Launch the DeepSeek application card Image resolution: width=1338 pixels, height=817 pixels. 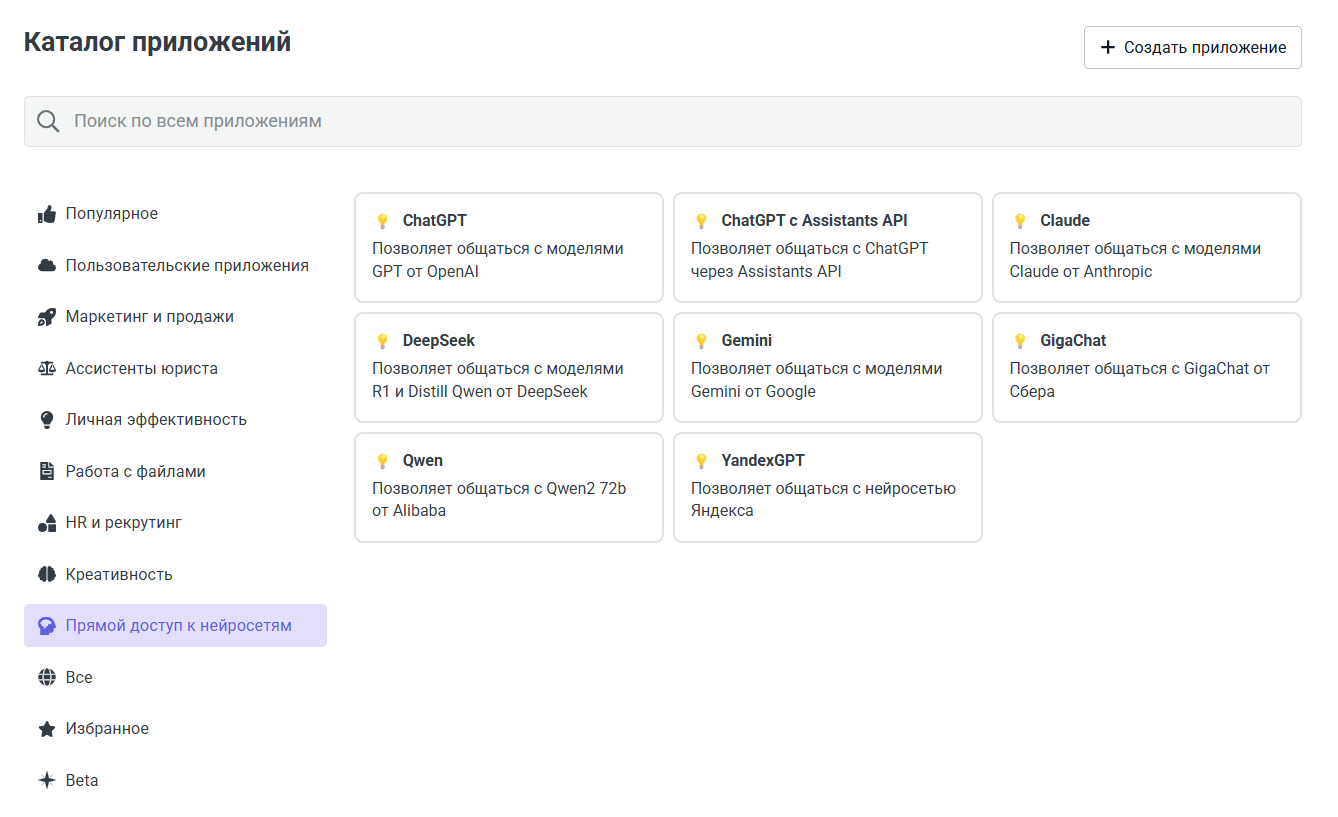[x=508, y=367]
